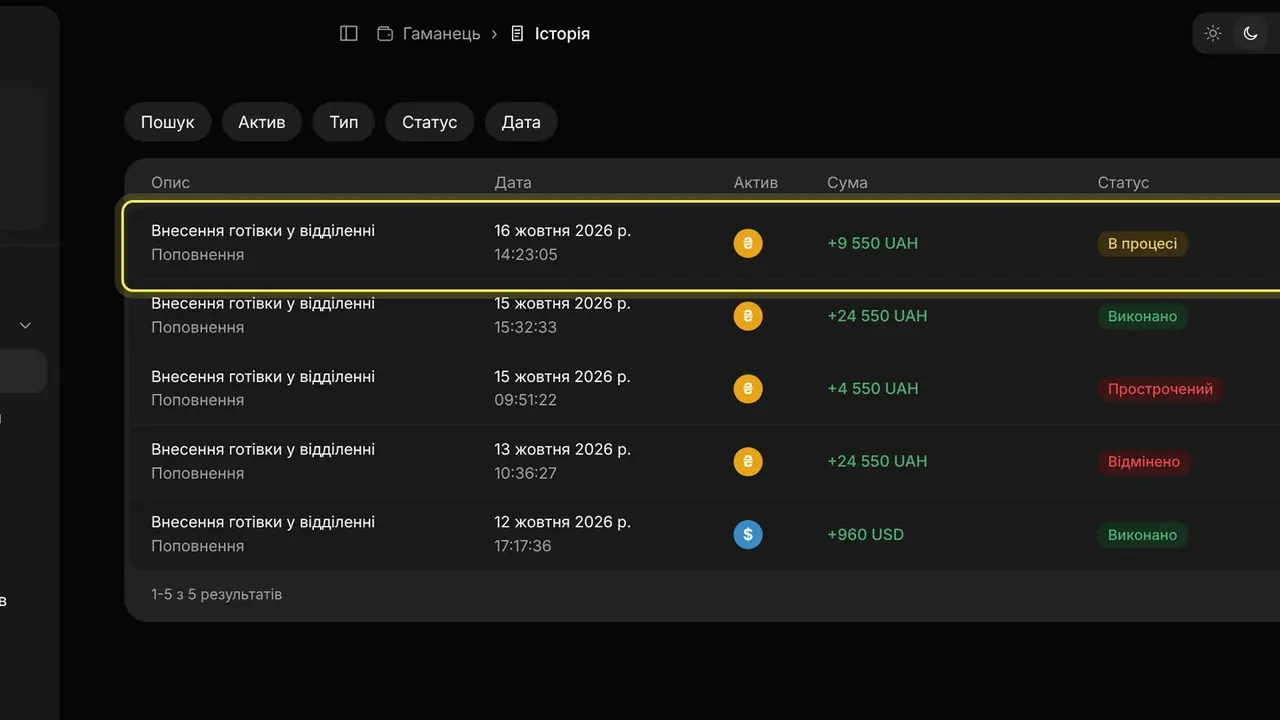
Task: Click the Актив column header
Action: click(756, 183)
